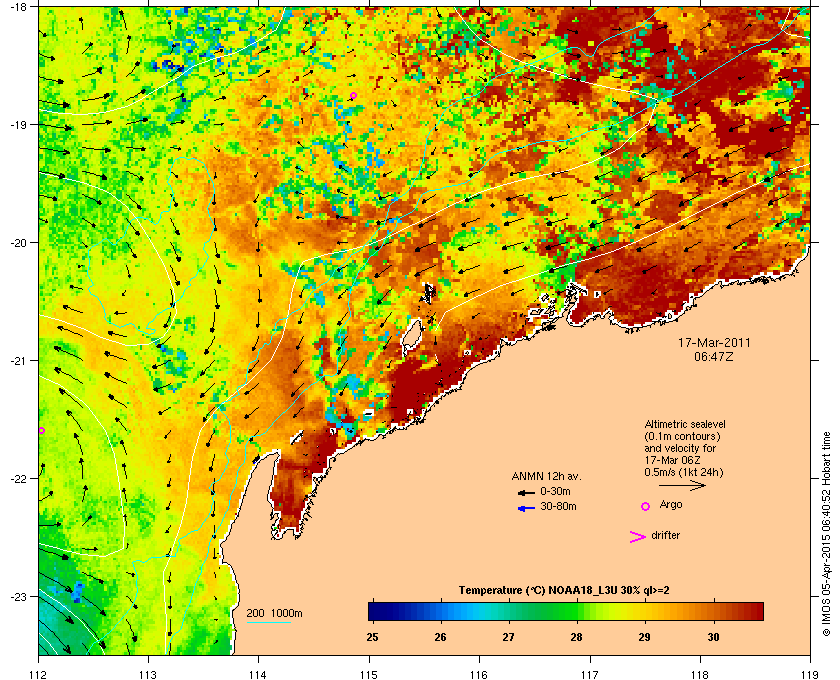Click the dark red 30°C end of colorbar
This screenshot has width=840, height=680.
(756, 611)
